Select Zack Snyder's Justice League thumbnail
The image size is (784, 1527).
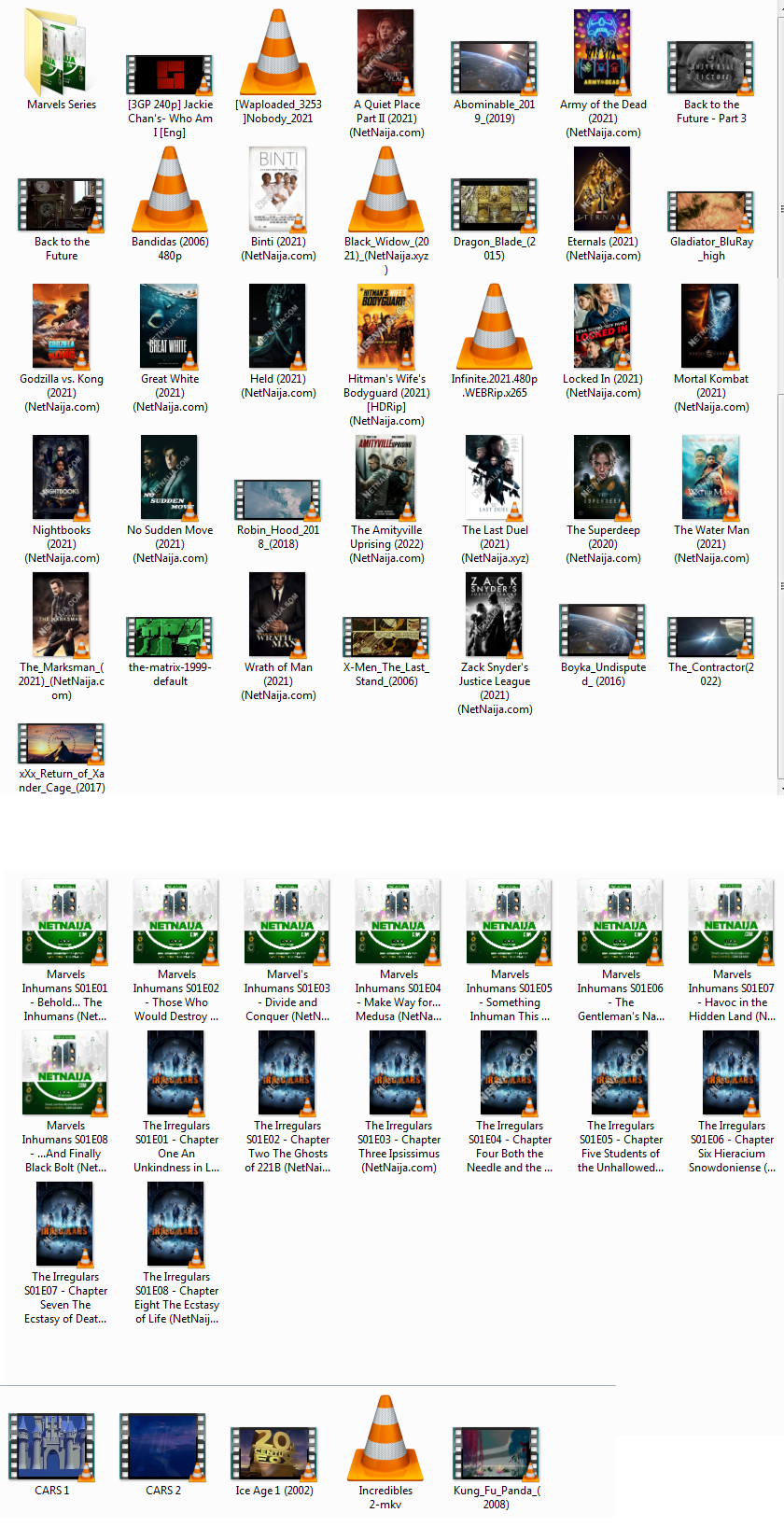[x=495, y=615]
